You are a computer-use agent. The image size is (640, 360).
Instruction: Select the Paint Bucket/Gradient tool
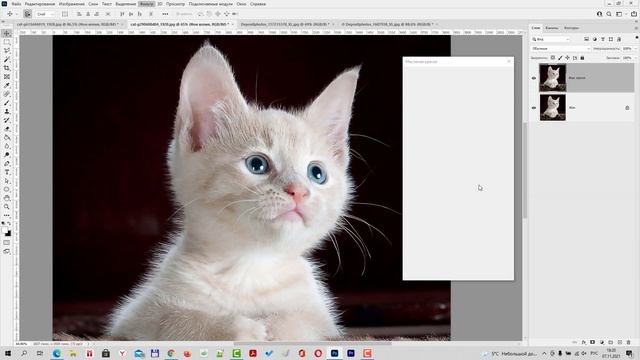tap(7, 138)
